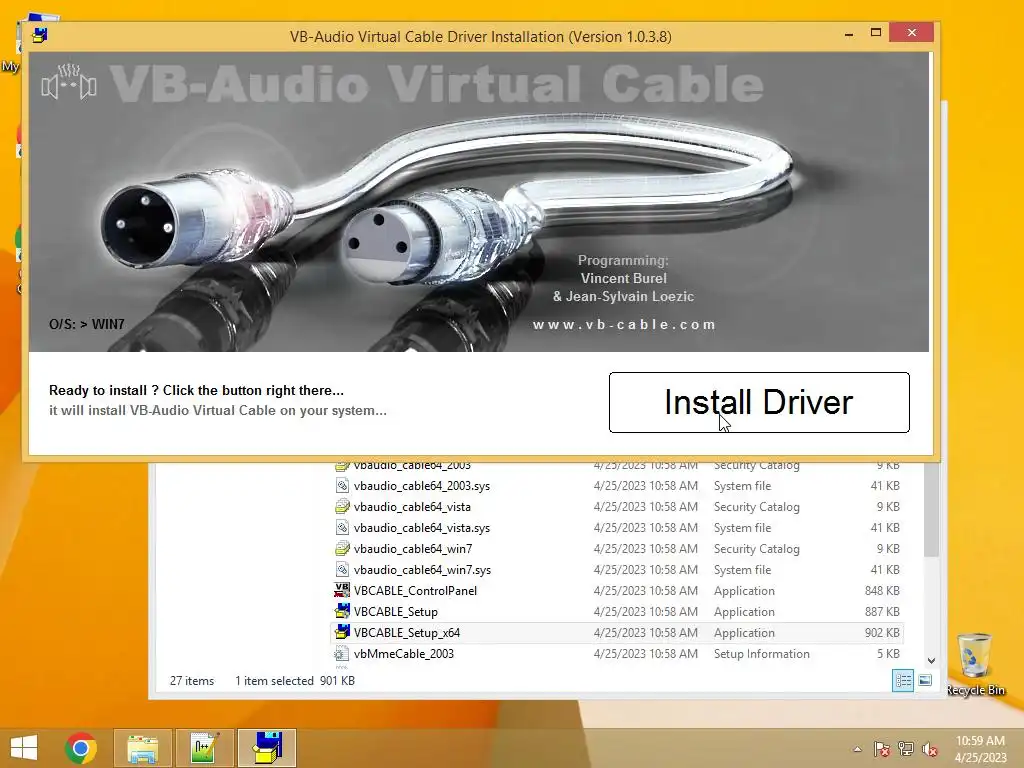Select the file name vbaudio_cable64_2003.sys
Screen dimensions: 1024x768
tap(422, 486)
